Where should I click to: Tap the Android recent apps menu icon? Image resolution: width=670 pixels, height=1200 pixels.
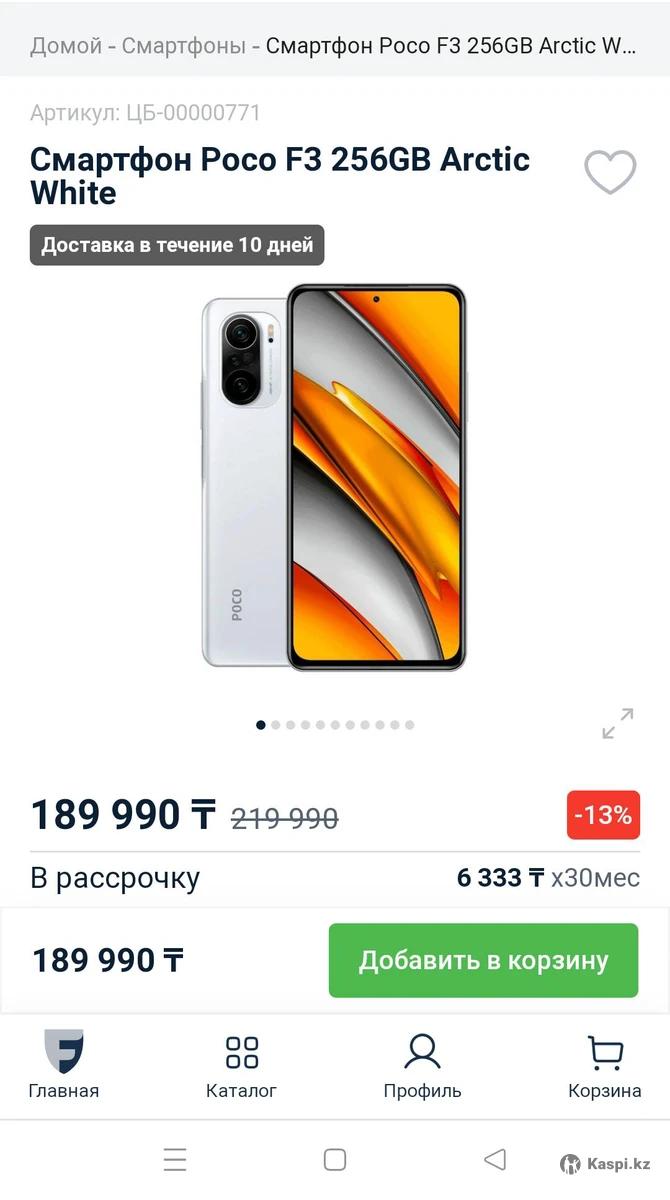point(175,1160)
